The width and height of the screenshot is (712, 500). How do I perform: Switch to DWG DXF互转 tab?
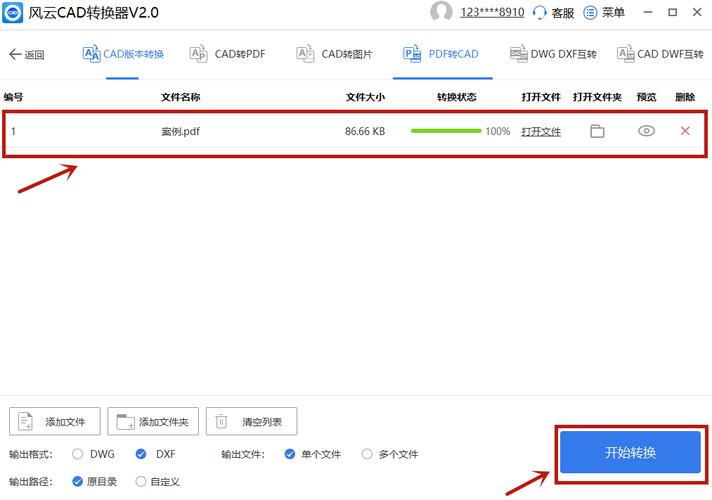tap(553, 54)
